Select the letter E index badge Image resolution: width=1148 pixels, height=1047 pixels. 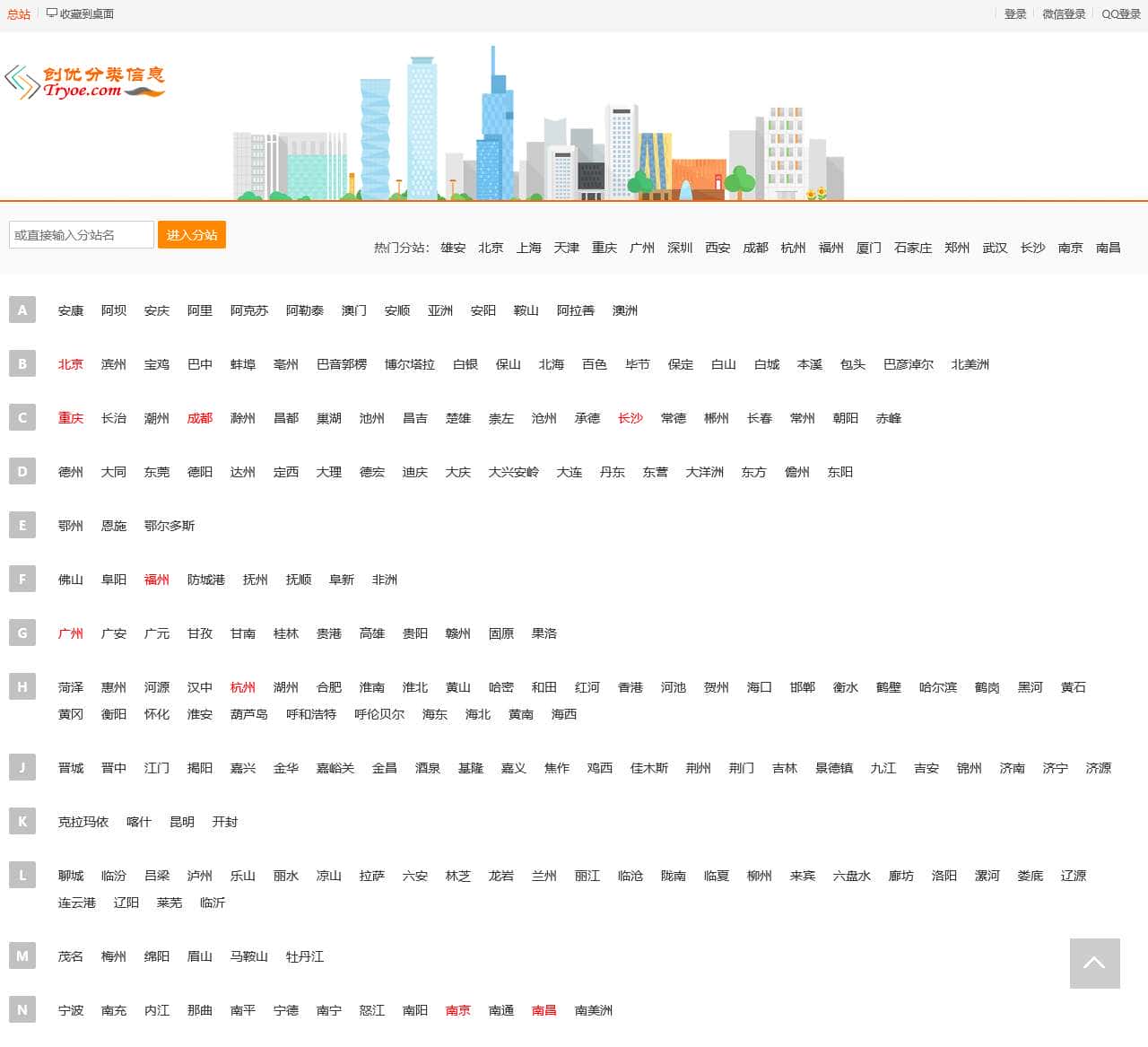click(x=22, y=526)
